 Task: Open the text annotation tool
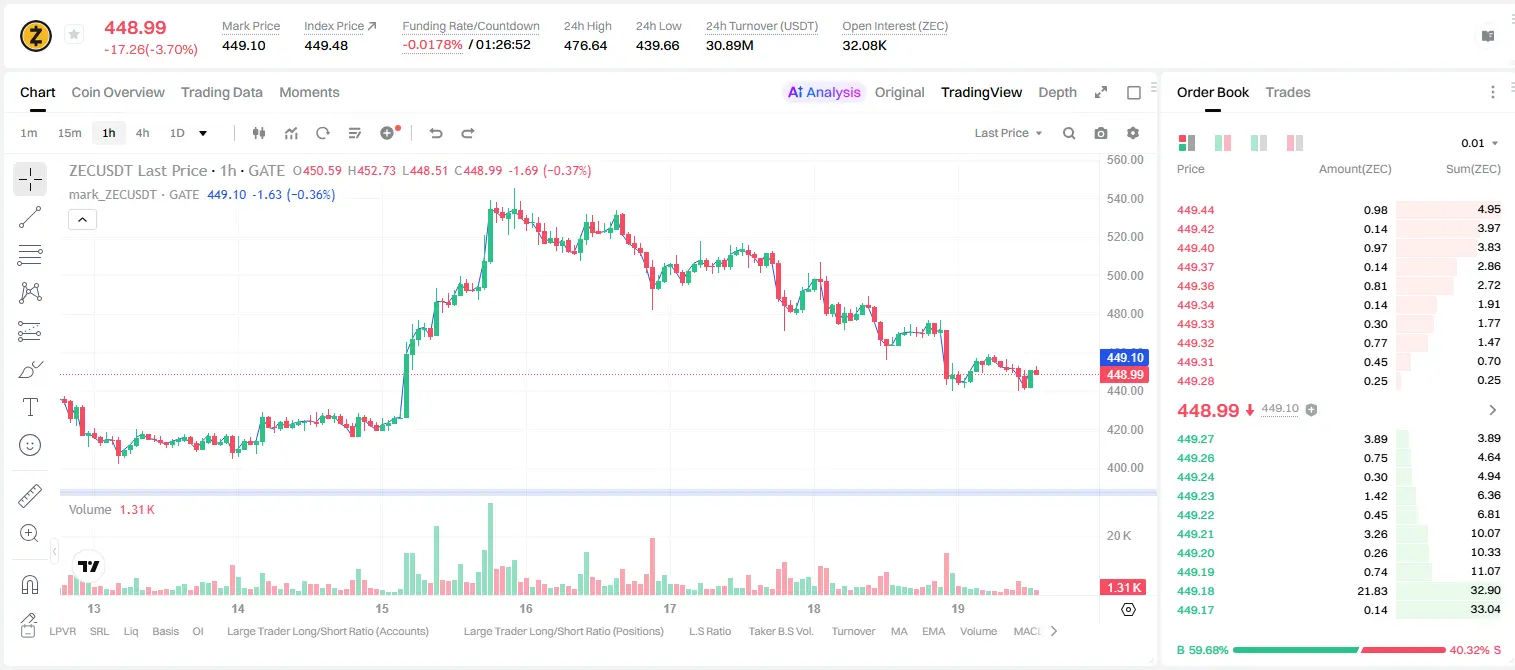30,407
